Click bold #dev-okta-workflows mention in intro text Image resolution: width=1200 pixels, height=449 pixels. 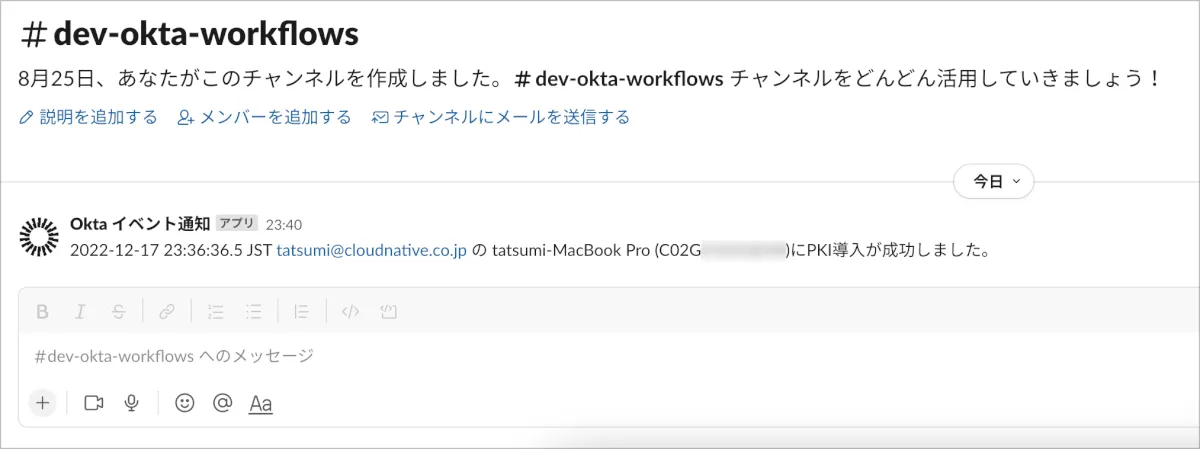point(619,79)
